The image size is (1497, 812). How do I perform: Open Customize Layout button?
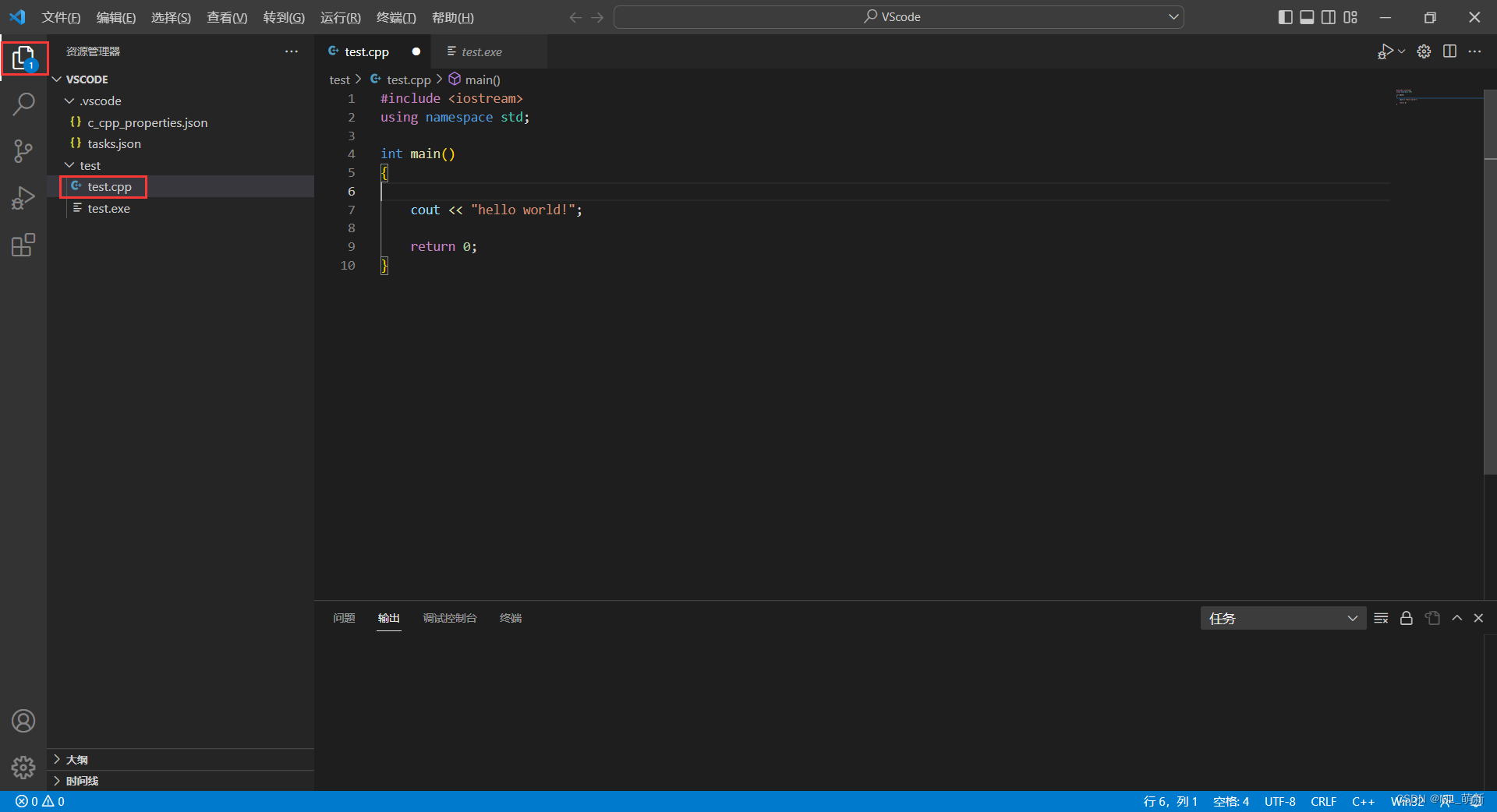click(x=1350, y=17)
